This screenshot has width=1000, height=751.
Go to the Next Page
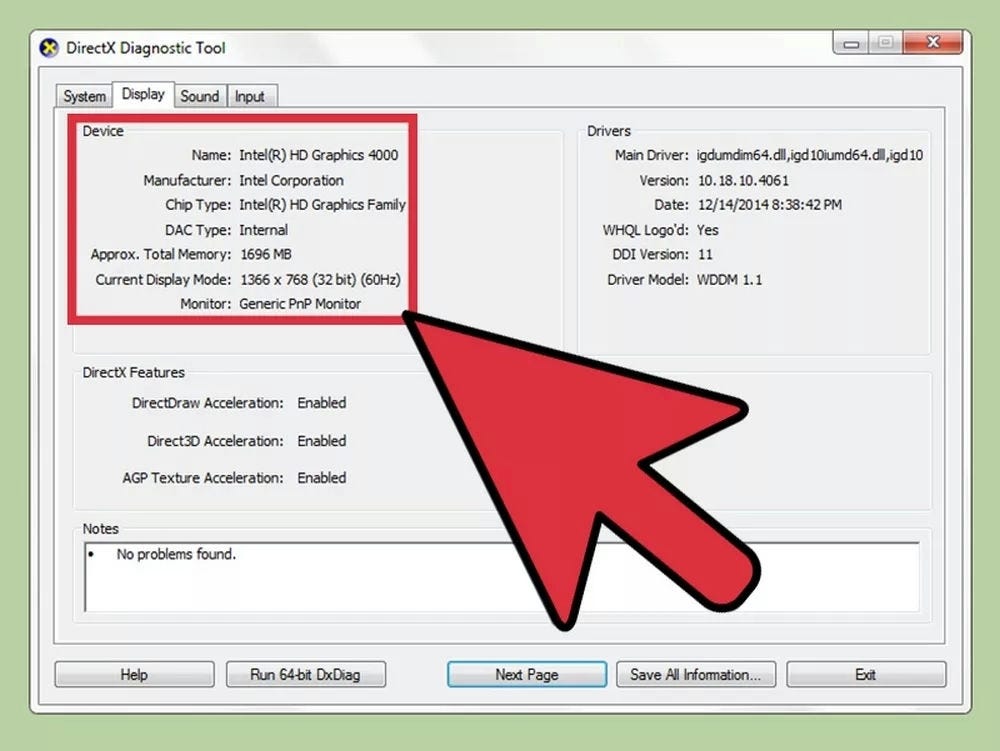pos(526,674)
